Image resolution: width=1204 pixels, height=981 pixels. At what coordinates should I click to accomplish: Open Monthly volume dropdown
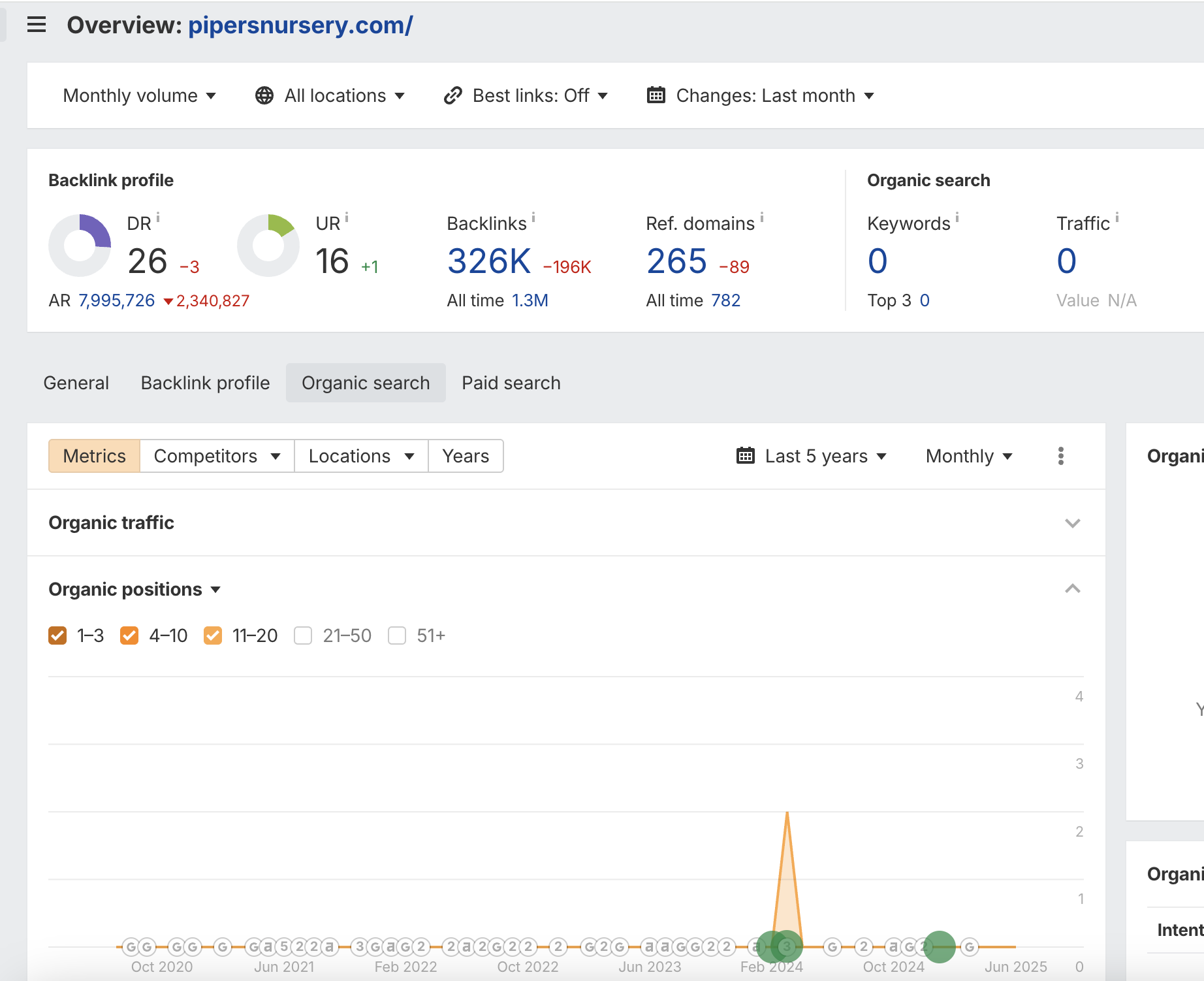click(x=139, y=95)
